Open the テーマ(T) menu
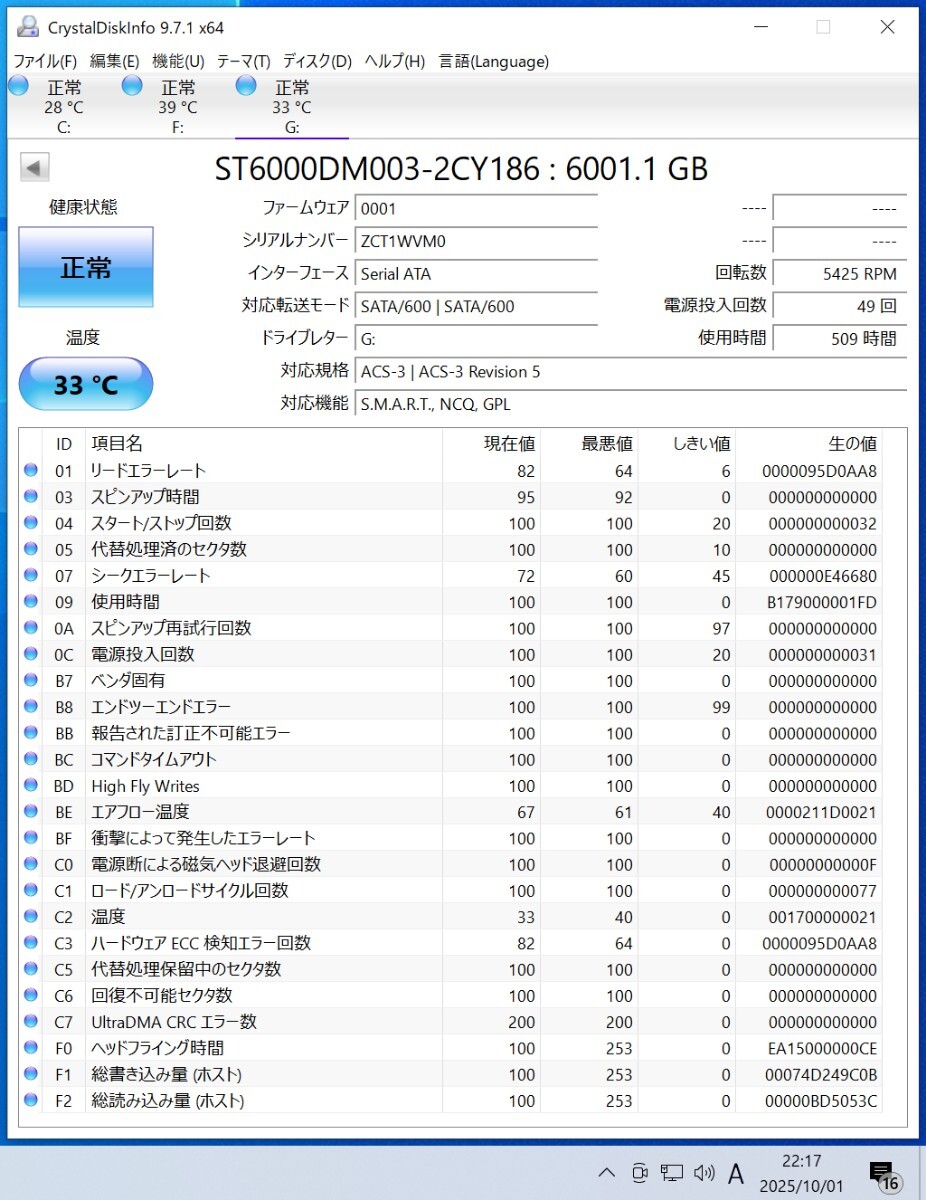Image resolution: width=926 pixels, height=1200 pixels. pos(243,61)
